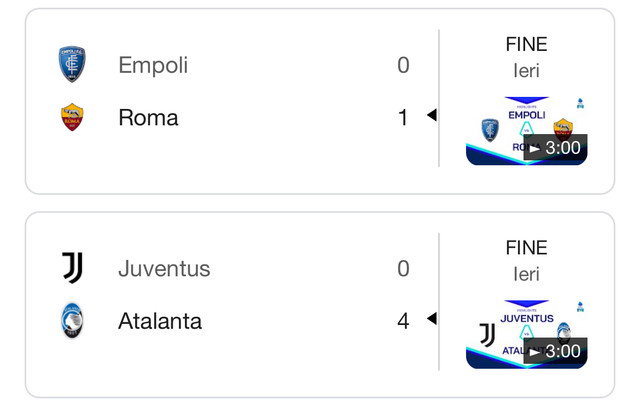The width and height of the screenshot is (640, 400).
Task: Click the Empoli crest inside highlights thumbnail
Action: (490, 130)
